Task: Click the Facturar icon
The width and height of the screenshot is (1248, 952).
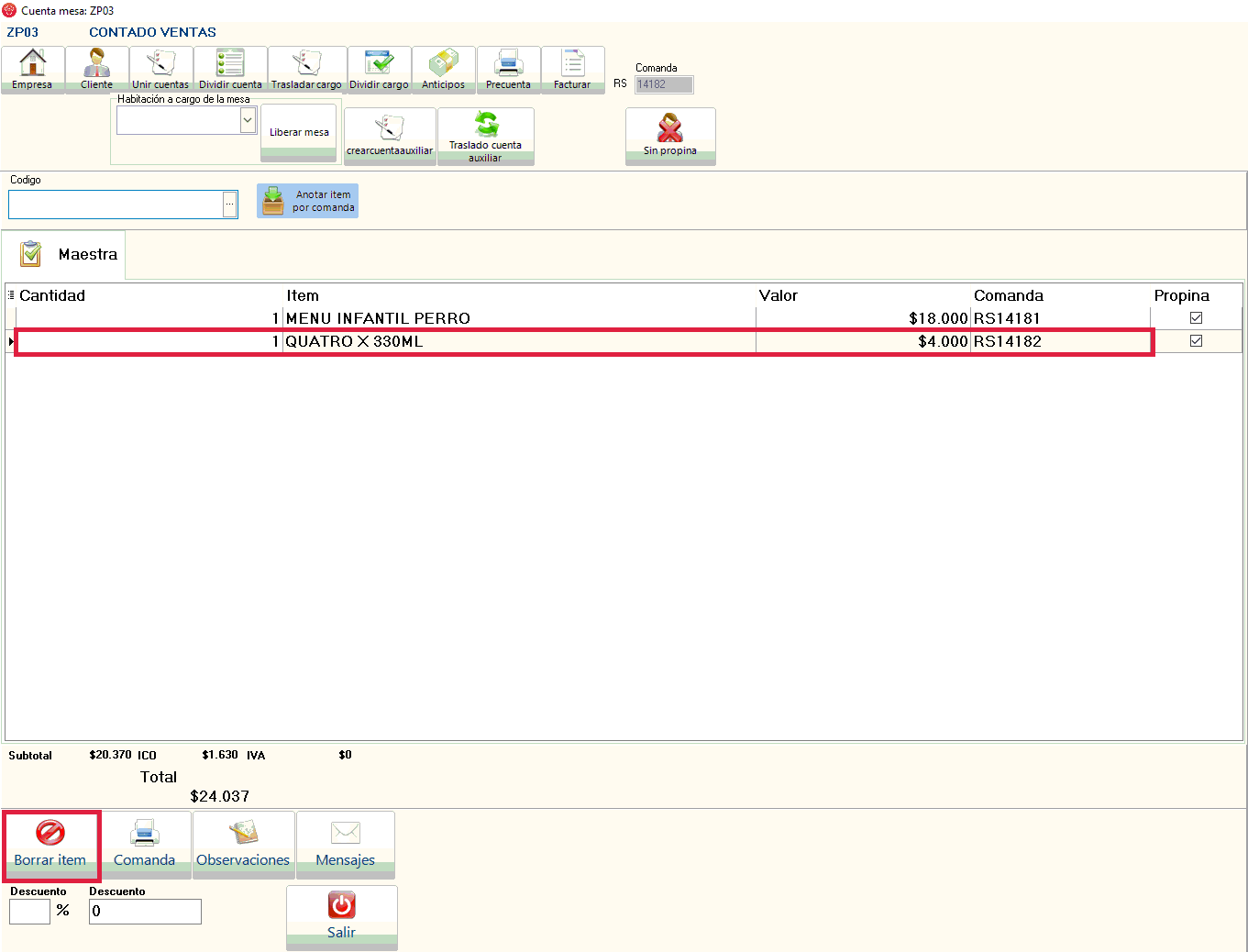Action: [x=572, y=64]
